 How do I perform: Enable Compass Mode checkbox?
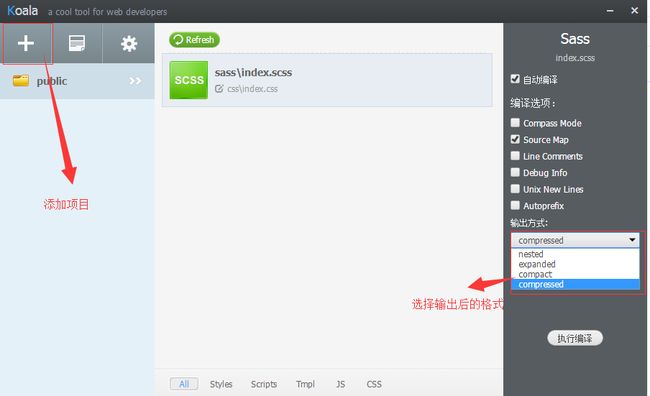pyautogui.click(x=515, y=123)
